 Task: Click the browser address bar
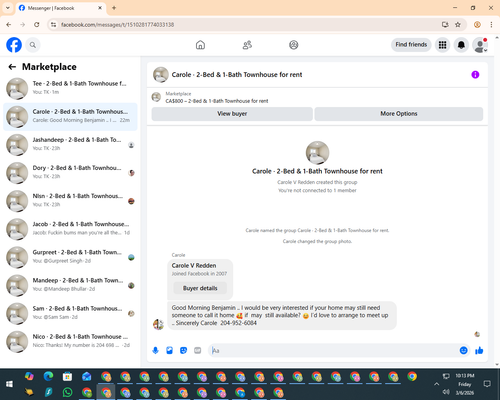[x=247, y=25]
